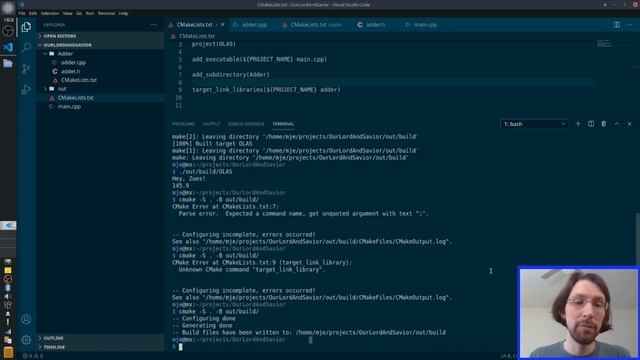Viewport: 640px width, 360px height.
Task: Open the Run menu
Action: pyautogui.click(x=90, y=13)
